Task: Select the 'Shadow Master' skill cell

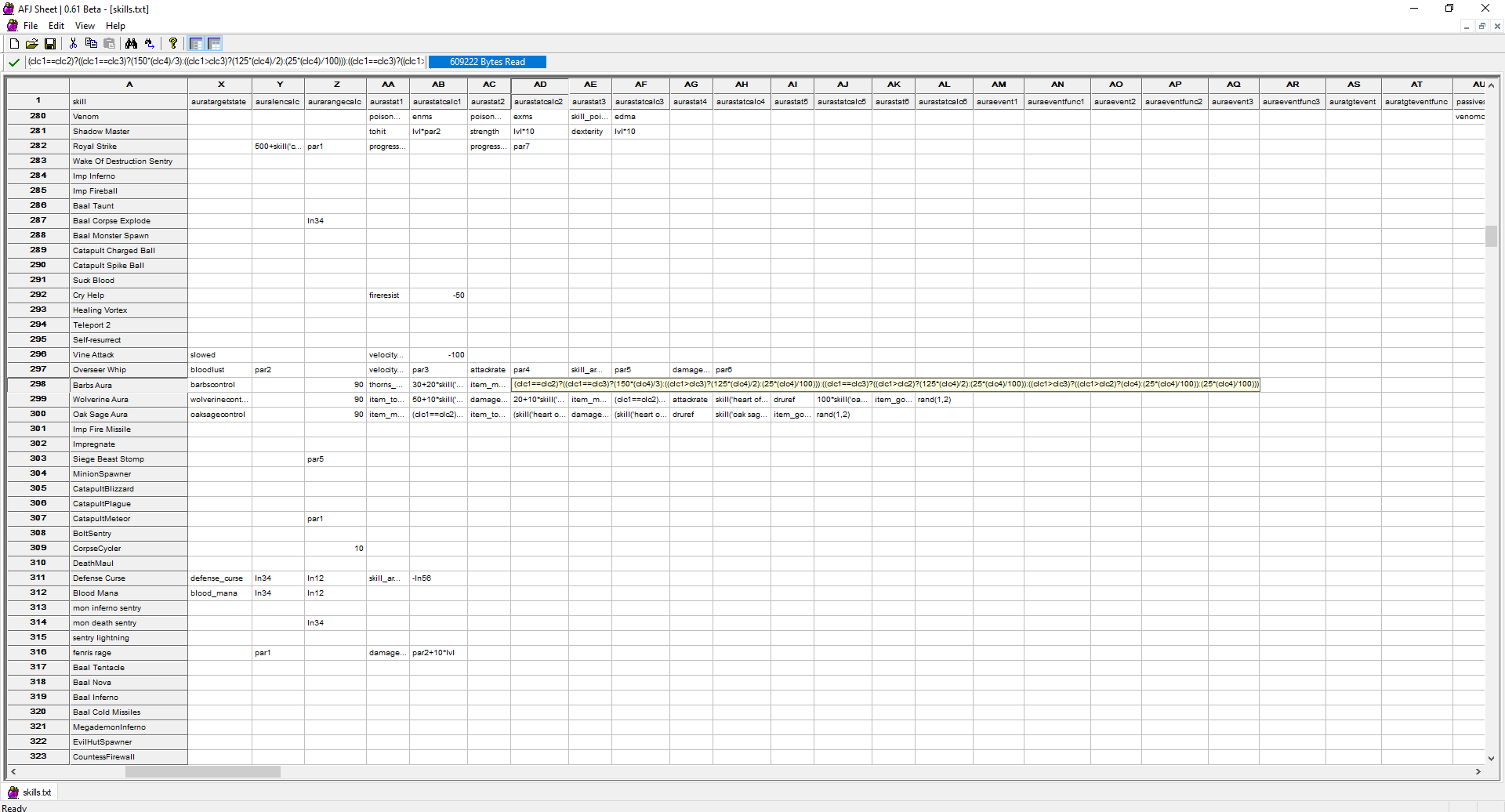Action: 129,132
